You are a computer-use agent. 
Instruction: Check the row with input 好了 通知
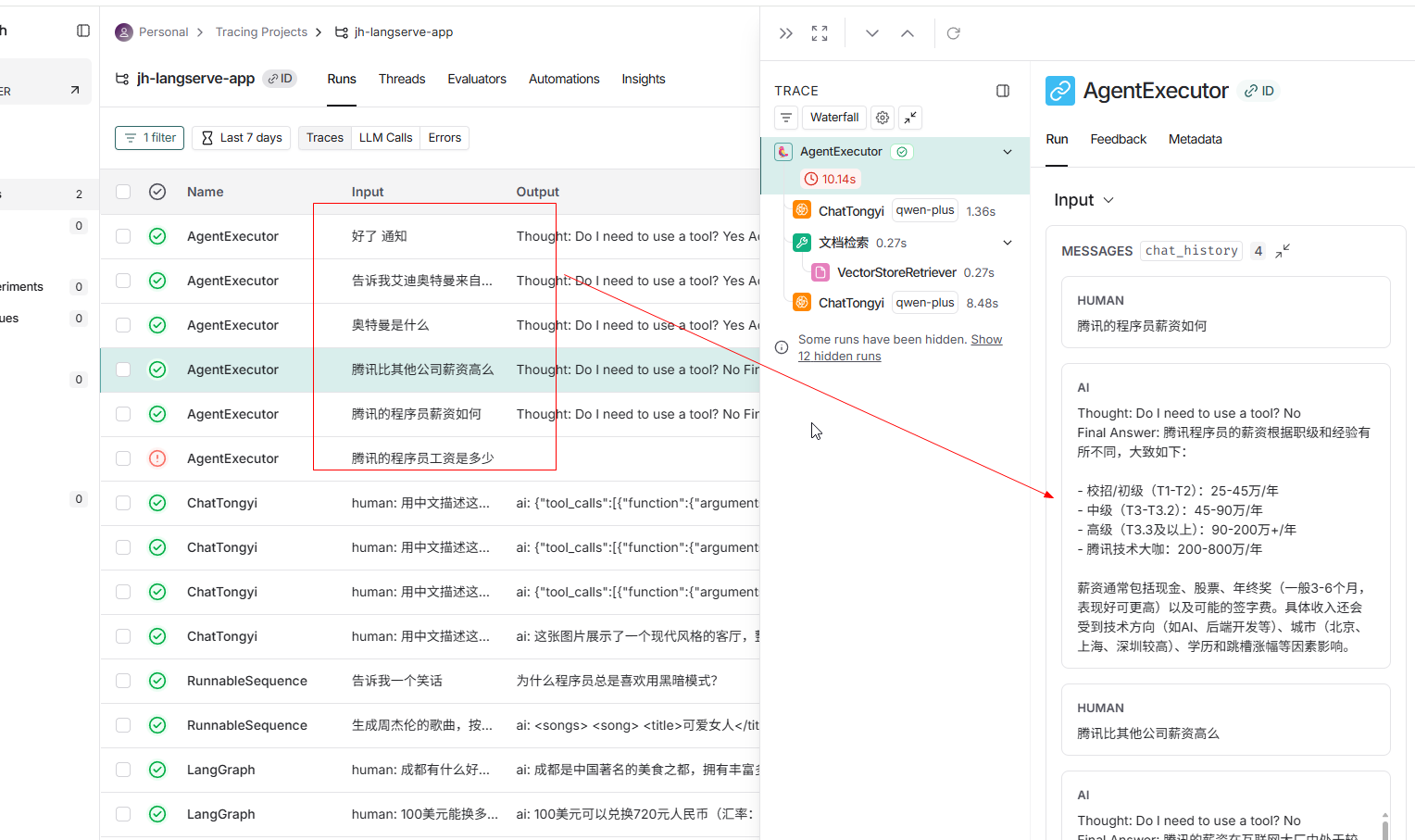click(x=123, y=236)
